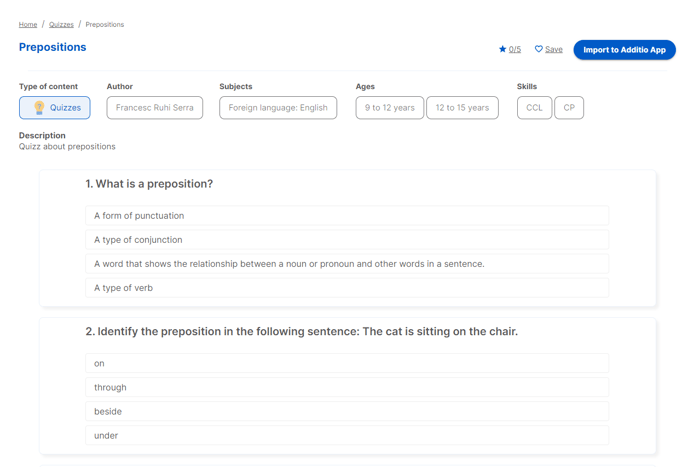Choose 'on' in question 2
Screen dimensions: 688x467
[347, 363]
